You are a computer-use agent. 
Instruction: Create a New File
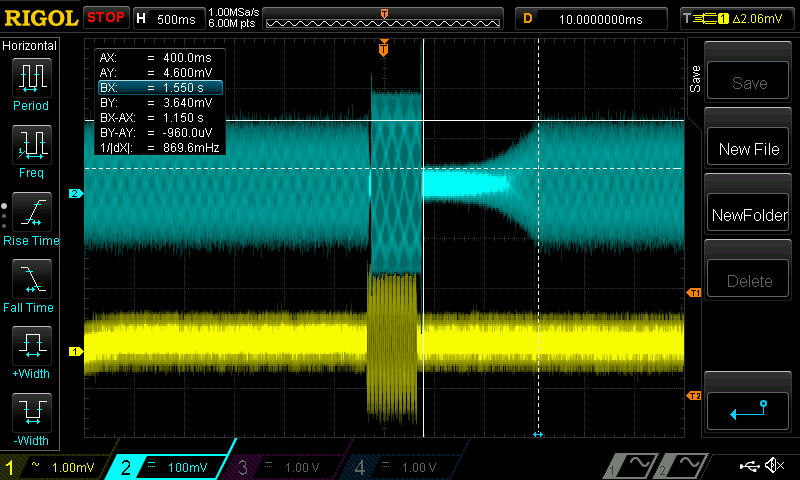(x=749, y=149)
